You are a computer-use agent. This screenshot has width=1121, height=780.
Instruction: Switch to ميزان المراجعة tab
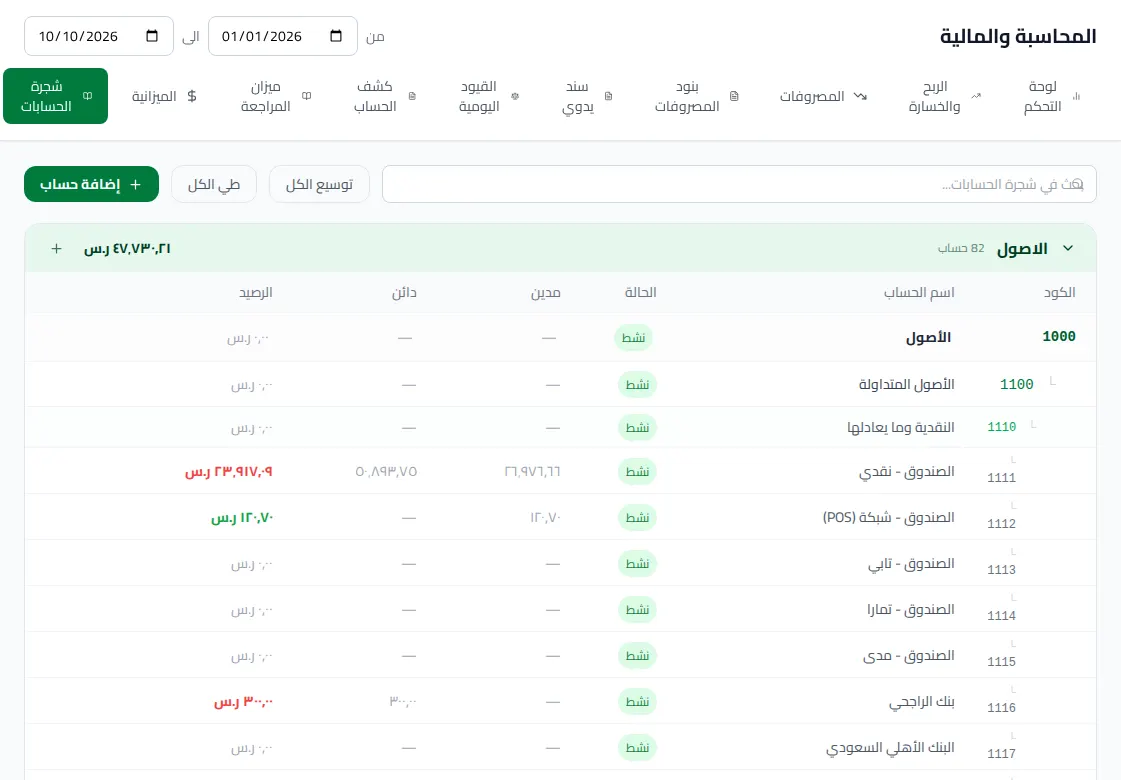(x=275, y=96)
